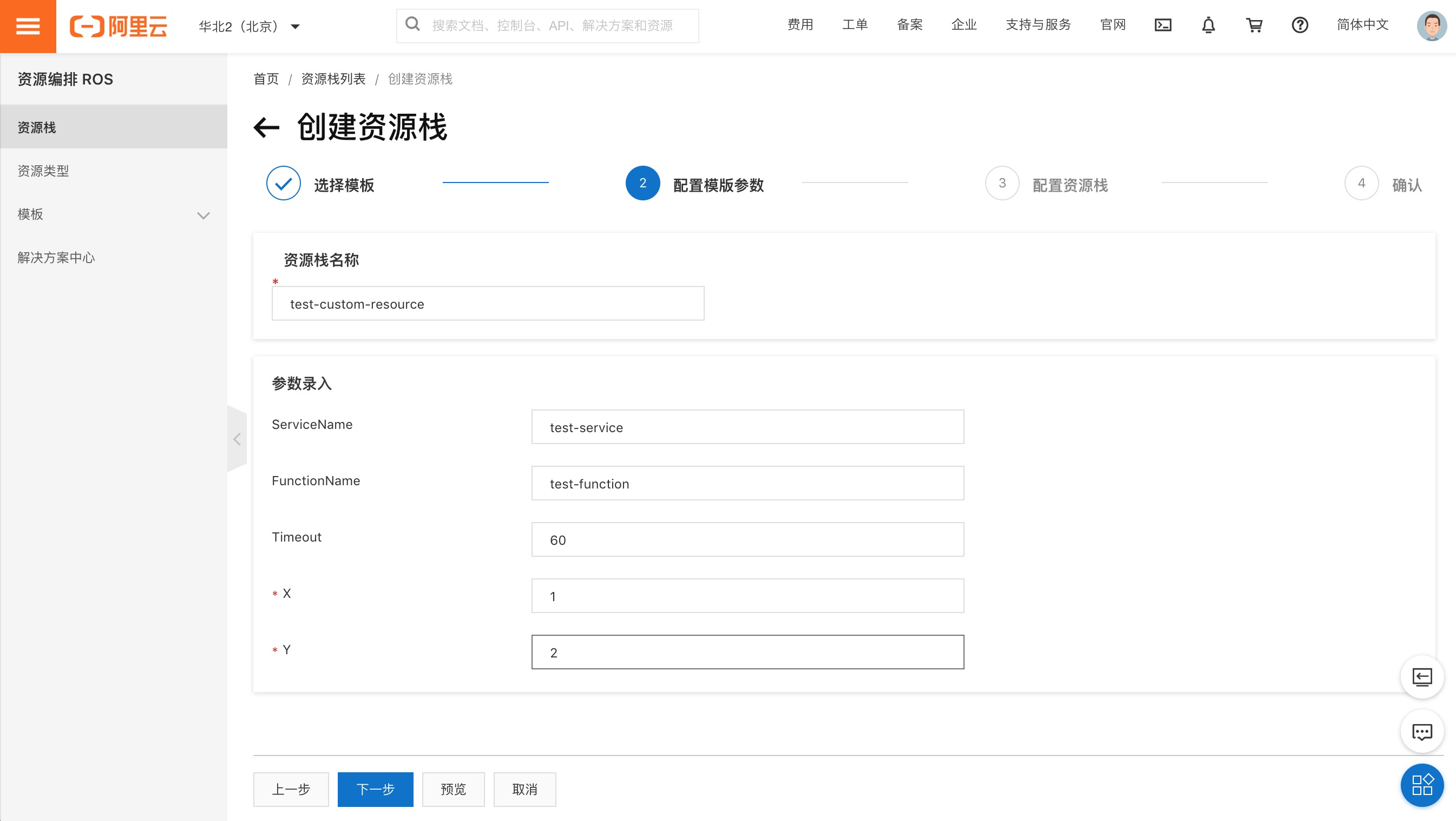
Task: Switch language via 简体中文
Action: tap(1362, 25)
